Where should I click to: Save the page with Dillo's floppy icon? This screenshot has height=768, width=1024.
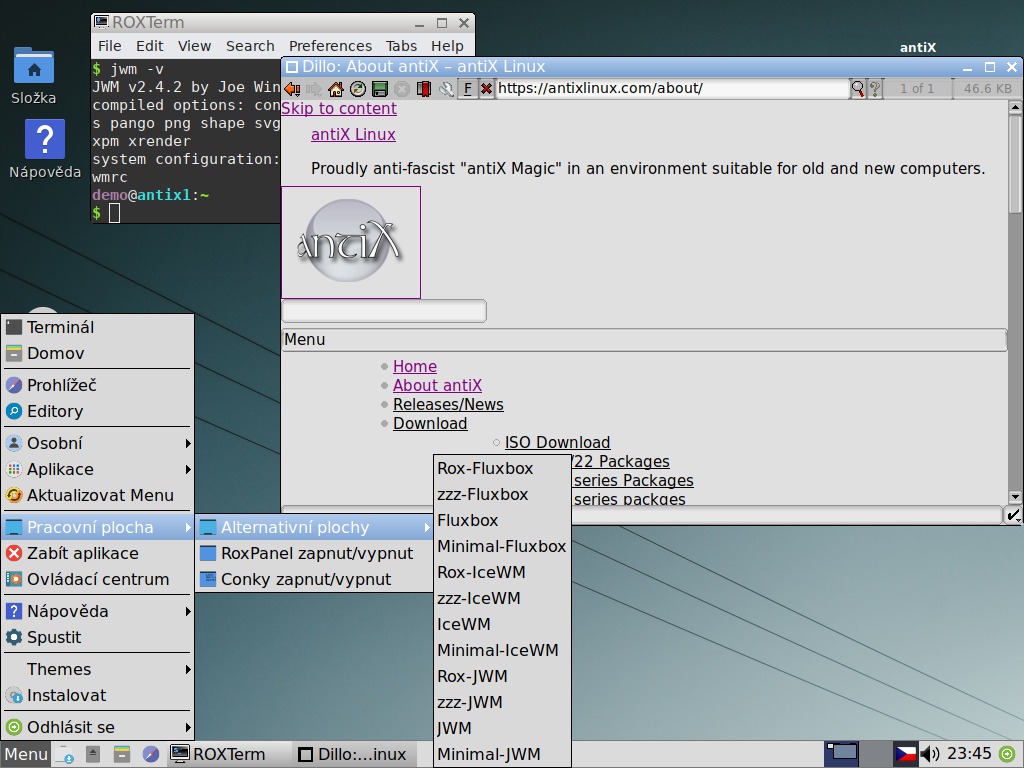point(380,89)
